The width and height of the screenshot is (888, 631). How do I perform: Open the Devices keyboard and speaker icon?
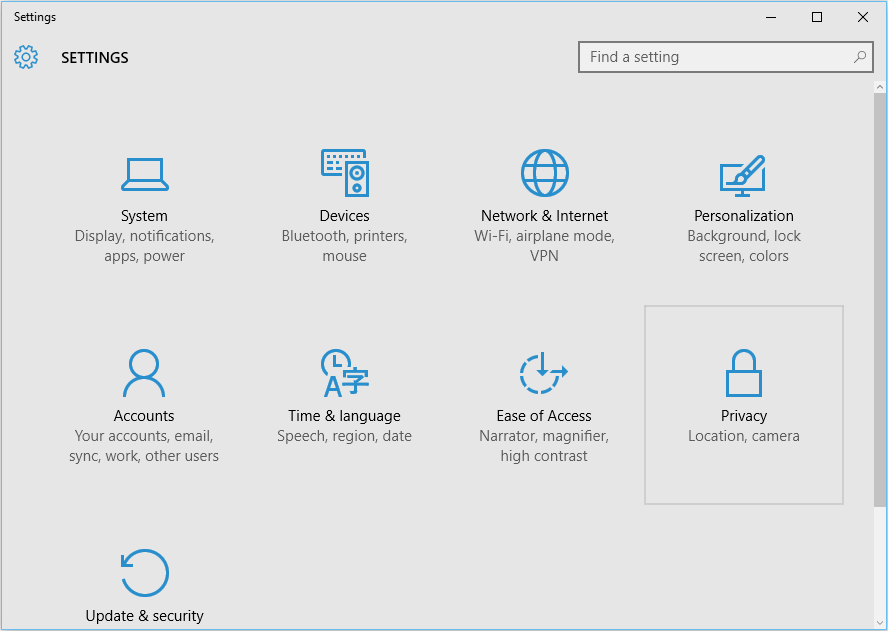pos(345,173)
